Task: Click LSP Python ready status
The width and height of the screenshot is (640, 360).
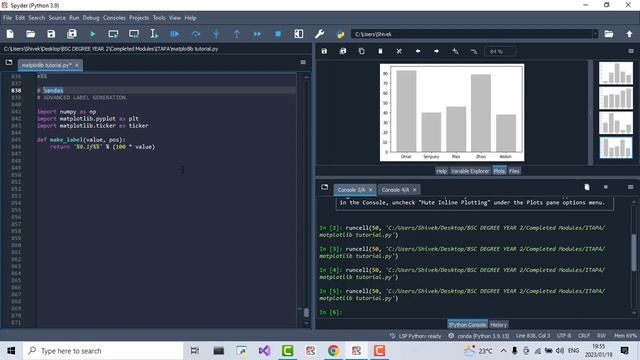Action: click(x=416, y=336)
